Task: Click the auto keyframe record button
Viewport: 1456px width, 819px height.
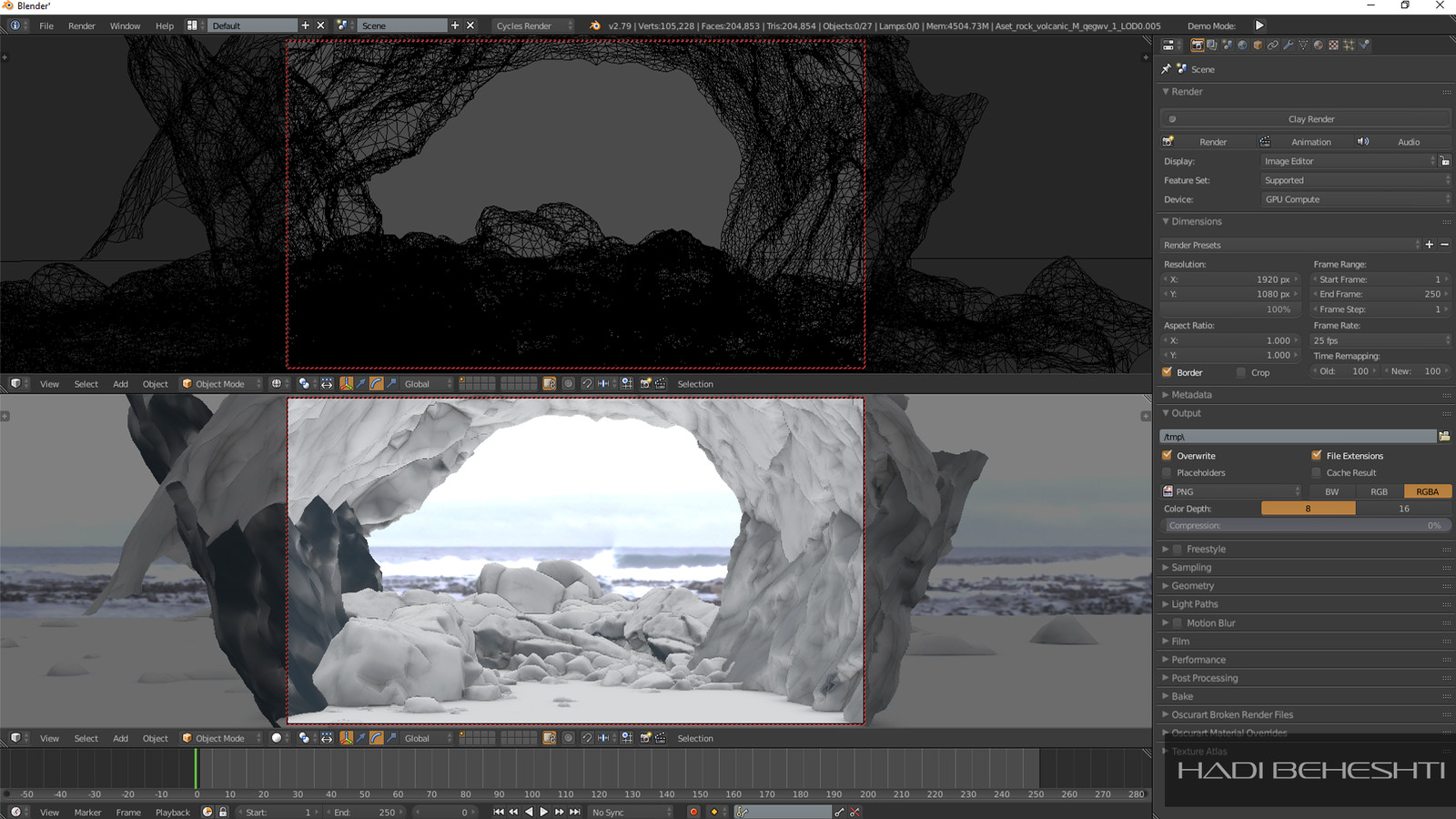Action: pos(693,812)
